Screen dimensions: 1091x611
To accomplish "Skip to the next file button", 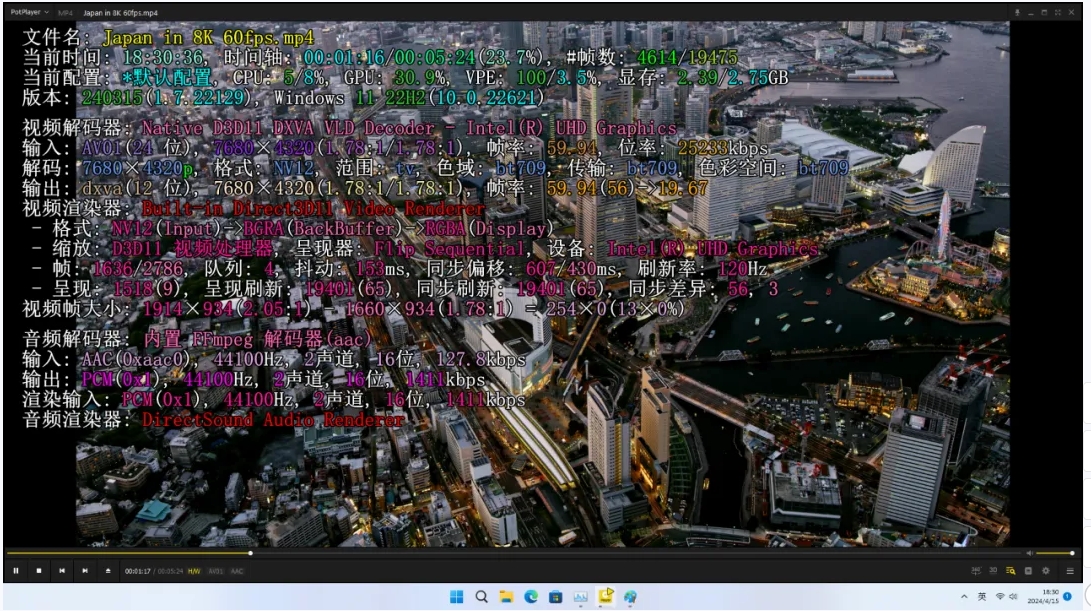I will (85, 571).
